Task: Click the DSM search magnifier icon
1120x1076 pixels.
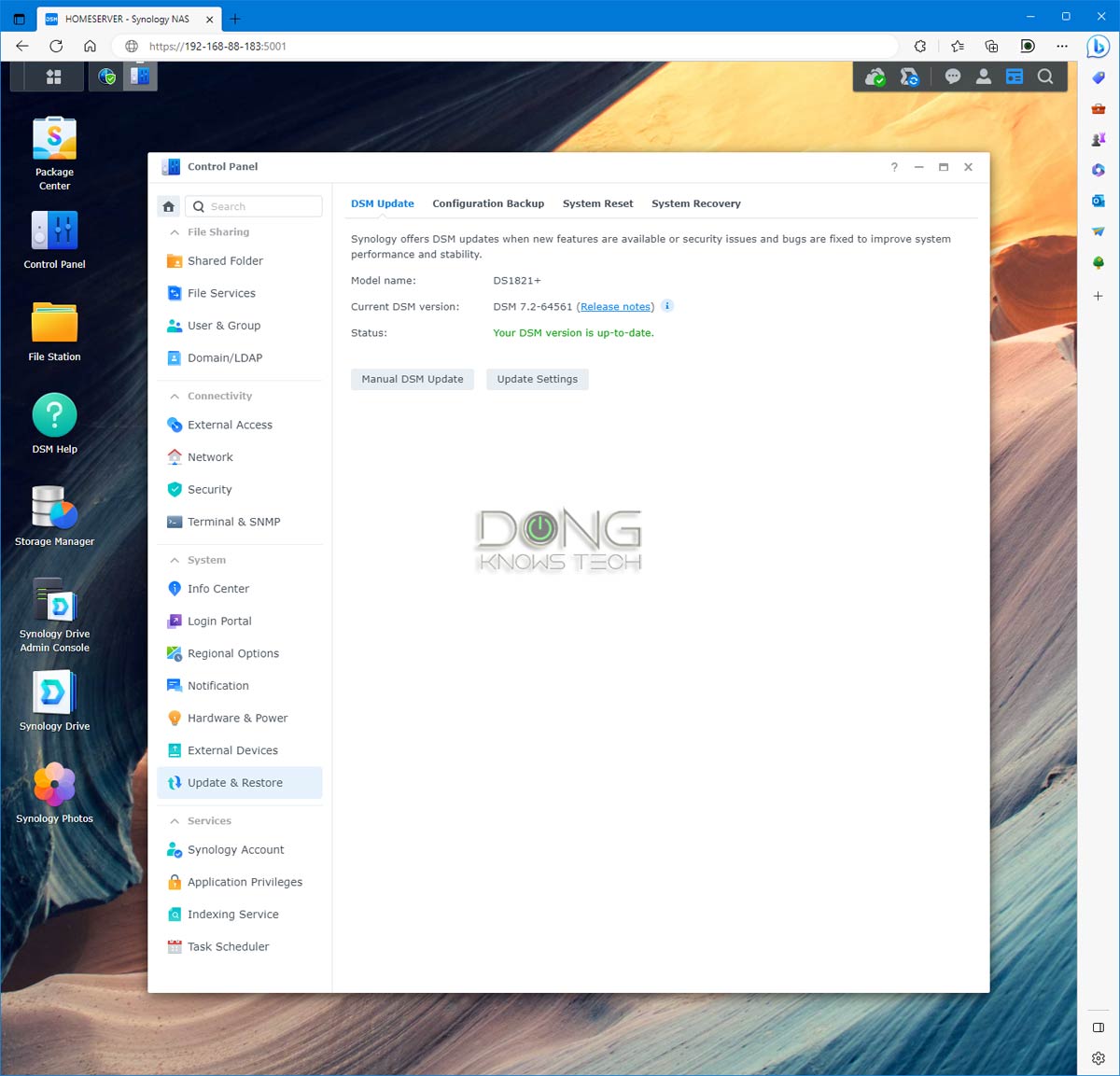Action: pyautogui.click(x=1045, y=77)
